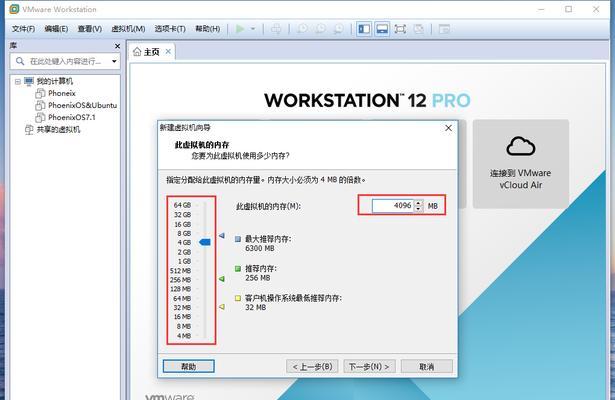Click the magnifier search icon in library
The image size is (615, 400).
click(x=20, y=61)
